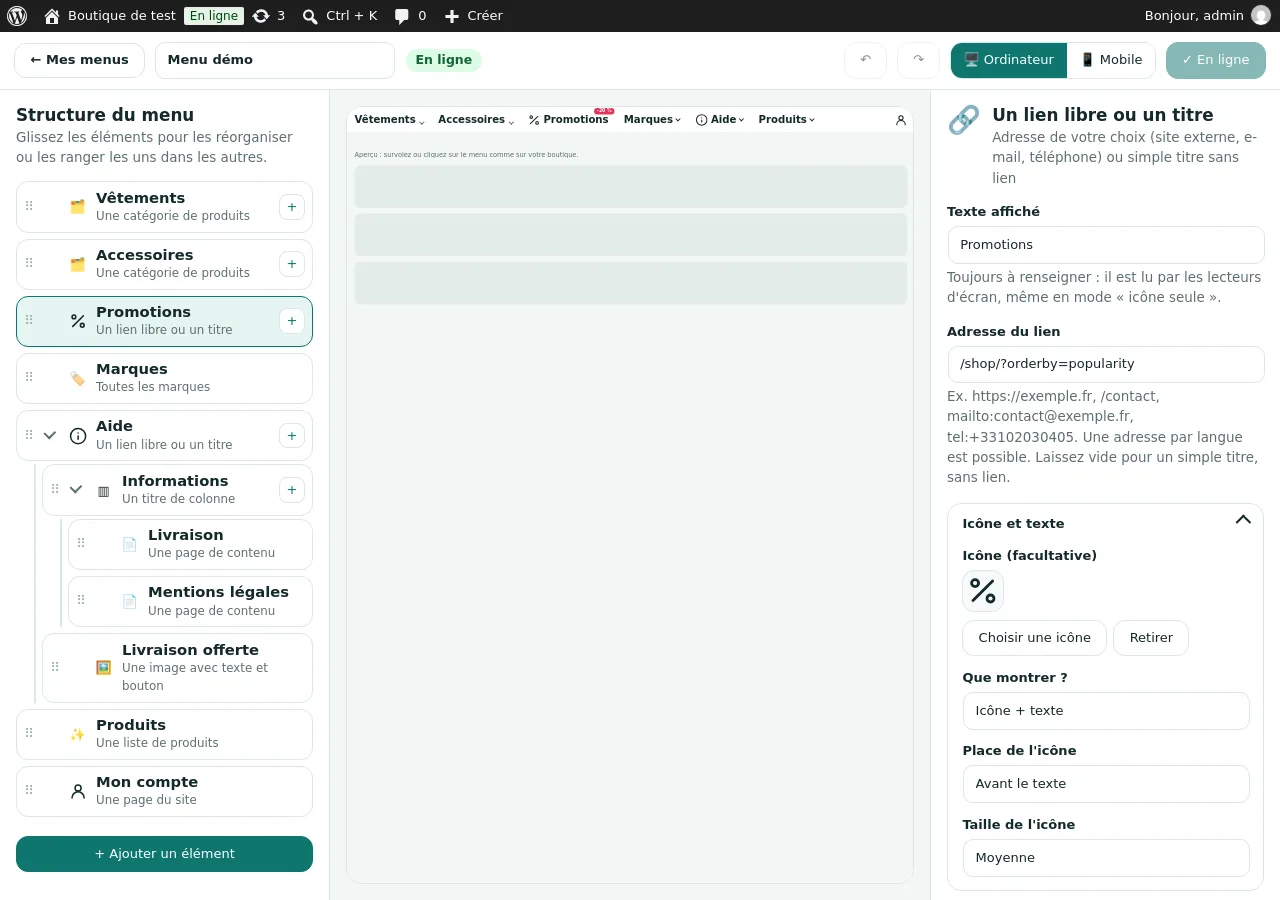Open the 'Que montrer ?' dropdown
Screen dimensions: 1280x900
click(x=1106, y=711)
